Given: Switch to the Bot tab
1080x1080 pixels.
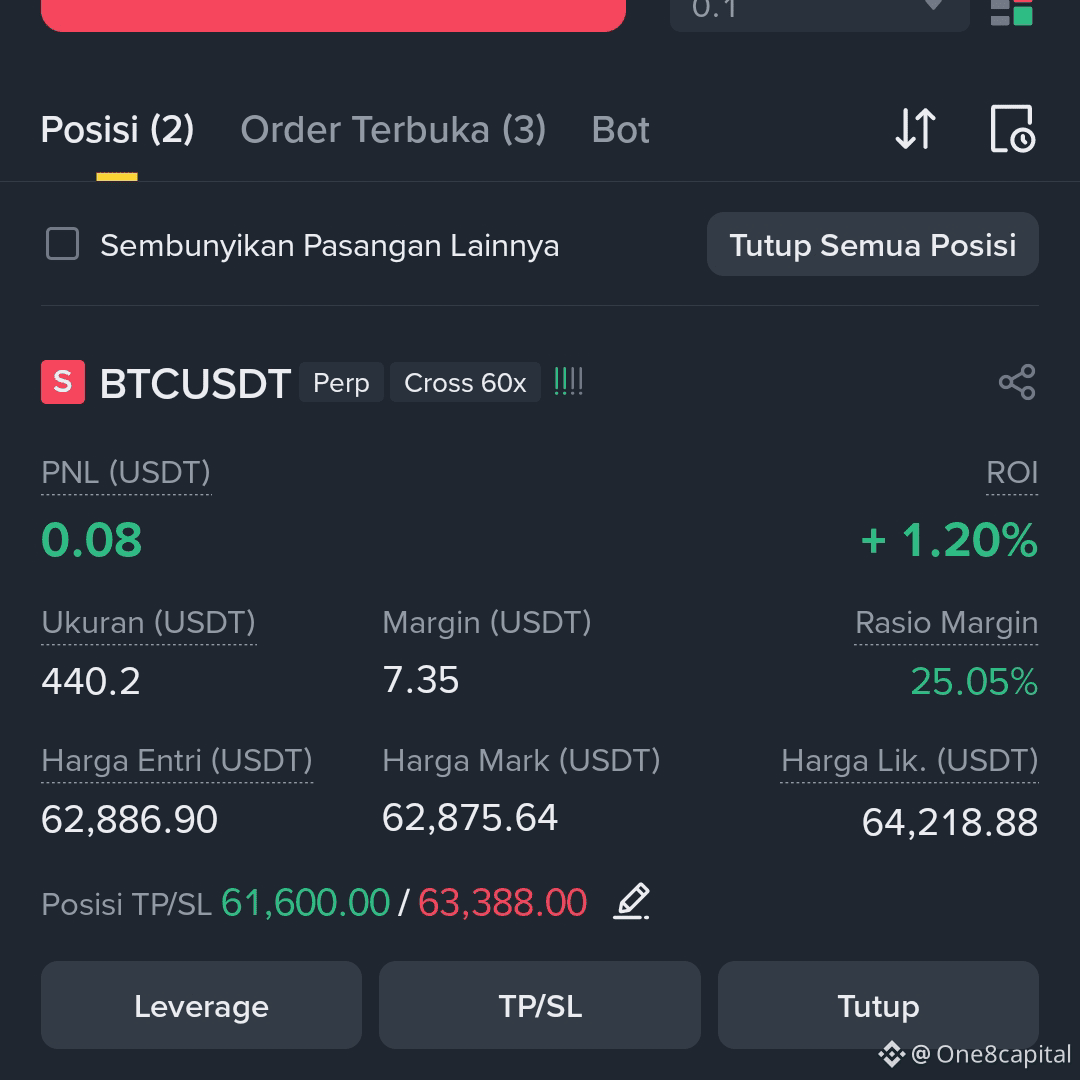Looking at the screenshot, I should click(x=620, y=129).
